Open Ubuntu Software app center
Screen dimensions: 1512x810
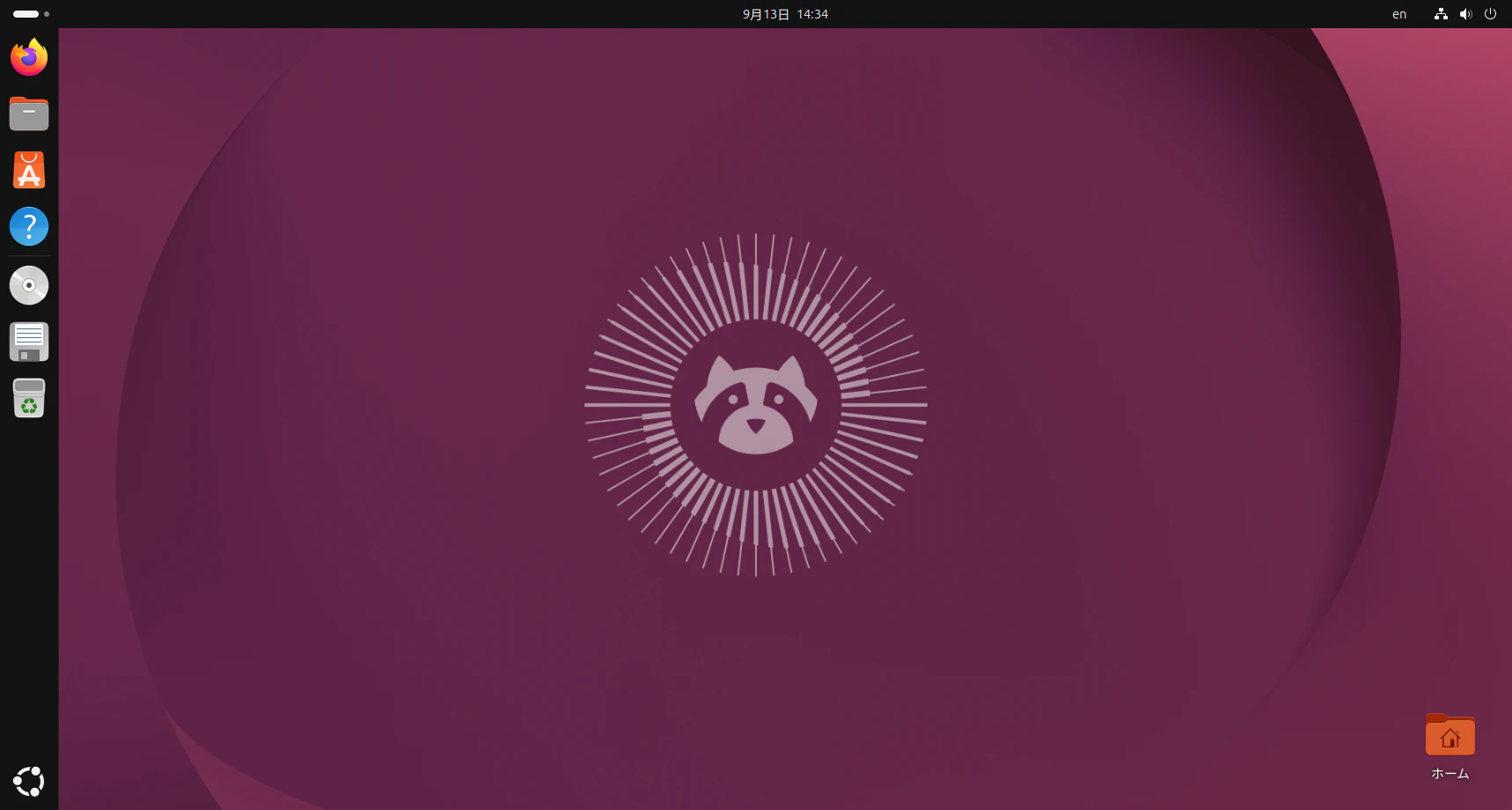coord(29,170)
